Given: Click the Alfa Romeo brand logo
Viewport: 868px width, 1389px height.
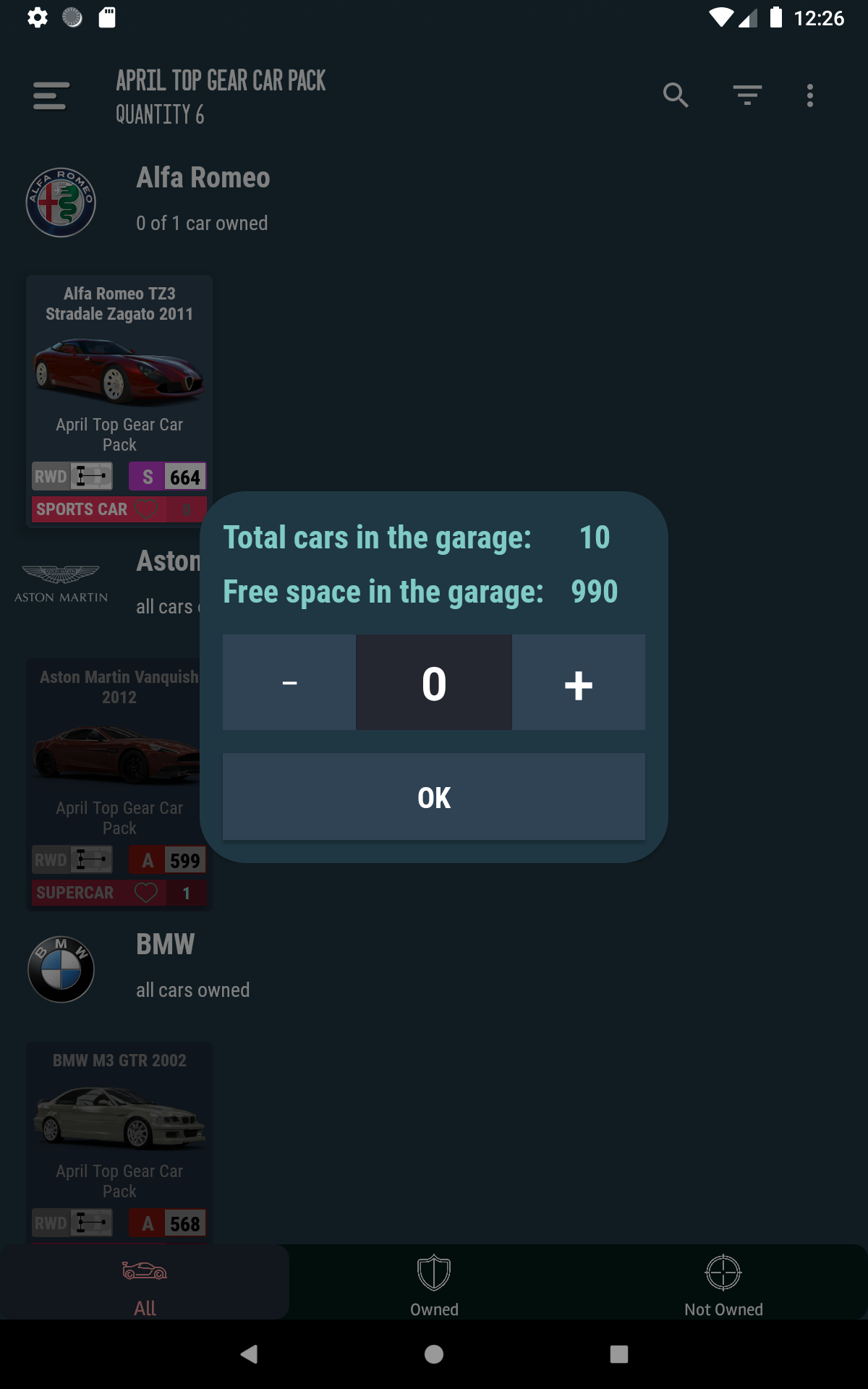Looking at the screenshot, I should coord(61,203).
